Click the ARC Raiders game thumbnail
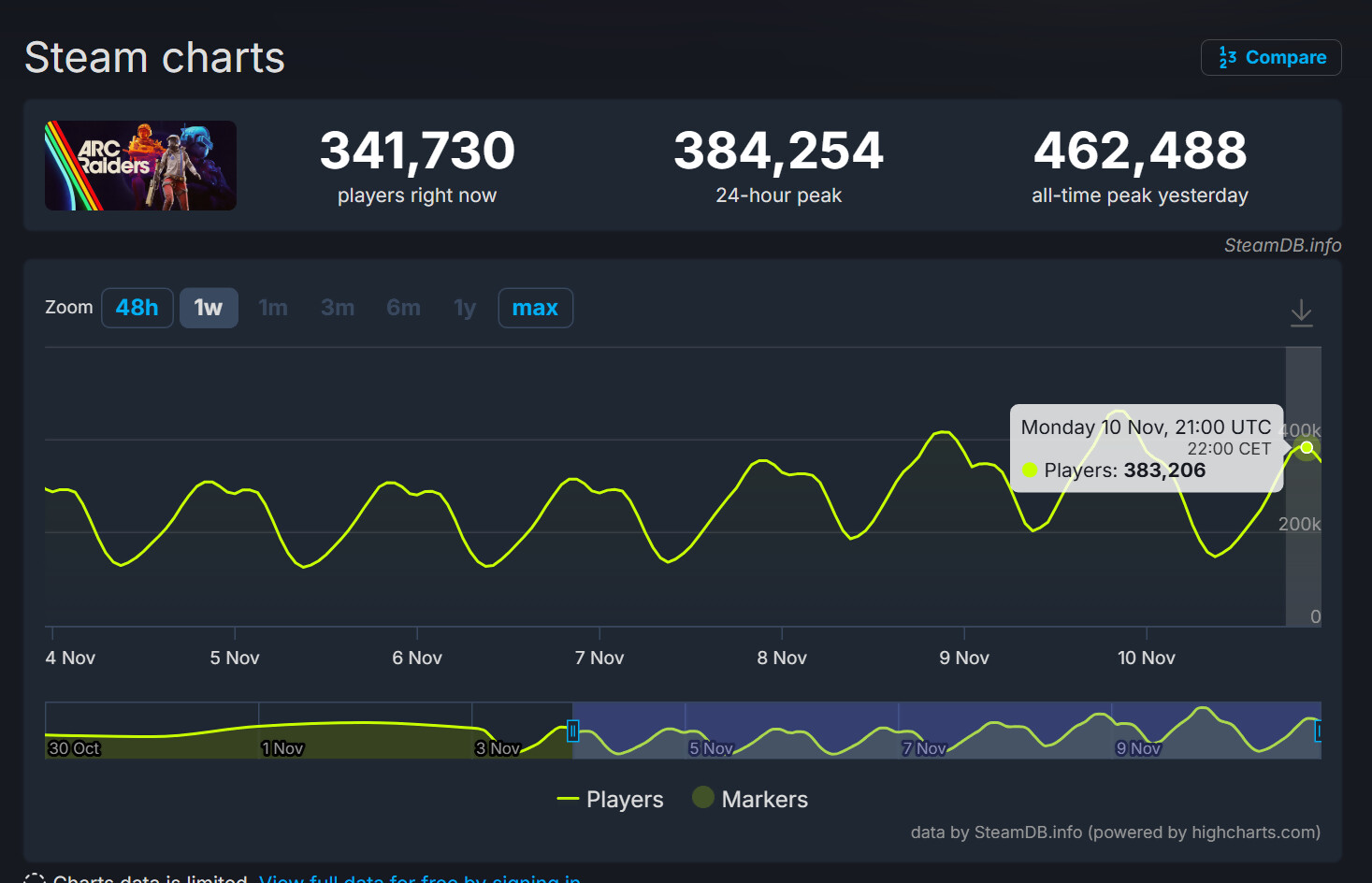 [140, 166]
